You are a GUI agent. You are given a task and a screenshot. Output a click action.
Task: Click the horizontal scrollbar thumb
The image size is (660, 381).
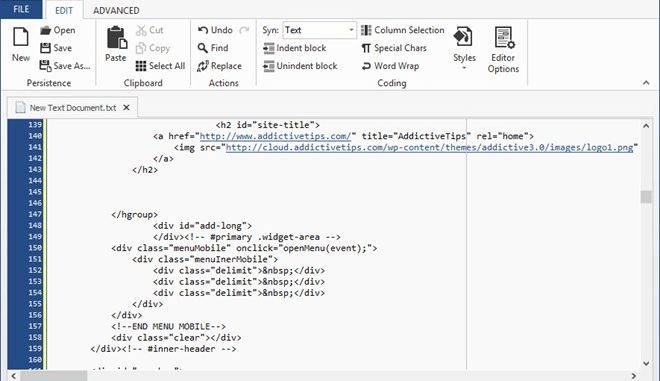pos(53,376)
